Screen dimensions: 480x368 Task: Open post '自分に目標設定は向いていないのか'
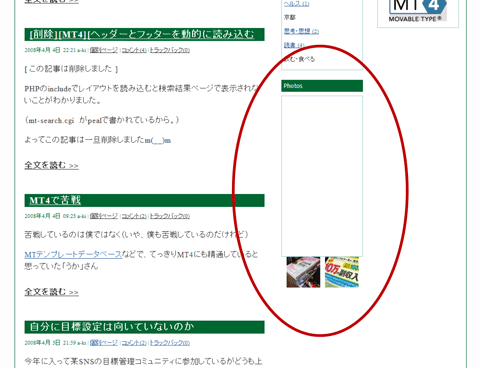112,327
